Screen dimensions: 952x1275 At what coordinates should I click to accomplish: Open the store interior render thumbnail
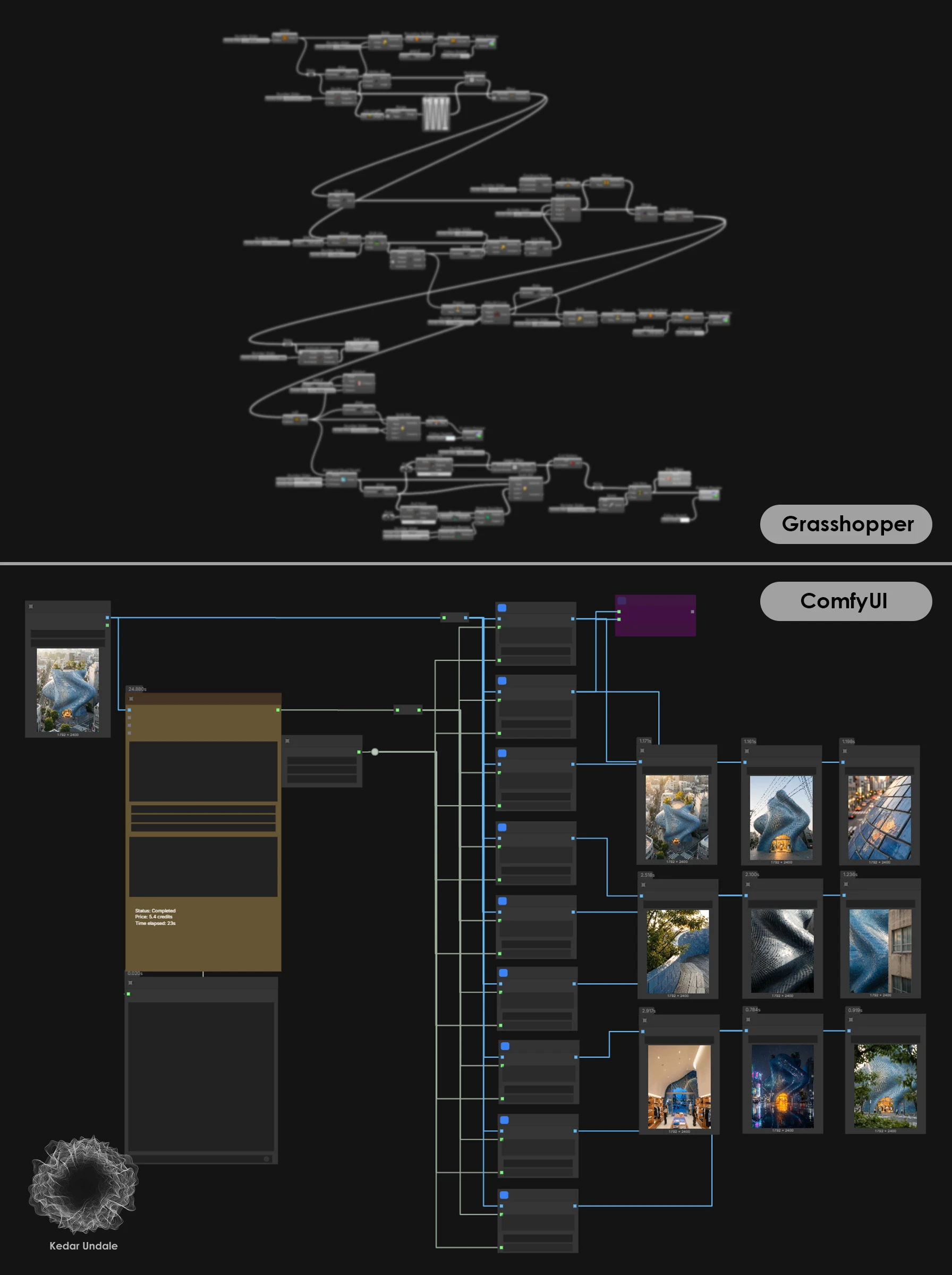pos(679,1086)
